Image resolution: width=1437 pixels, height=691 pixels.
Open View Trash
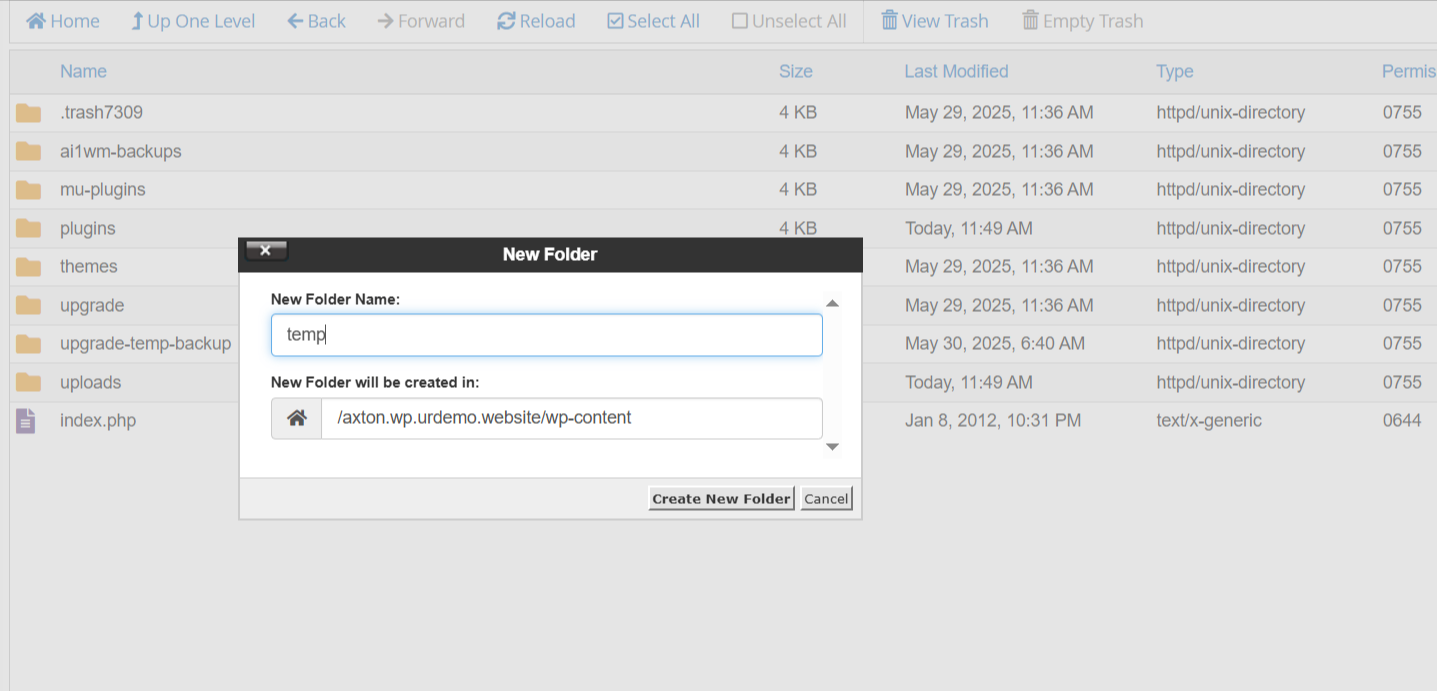[934, 21]
